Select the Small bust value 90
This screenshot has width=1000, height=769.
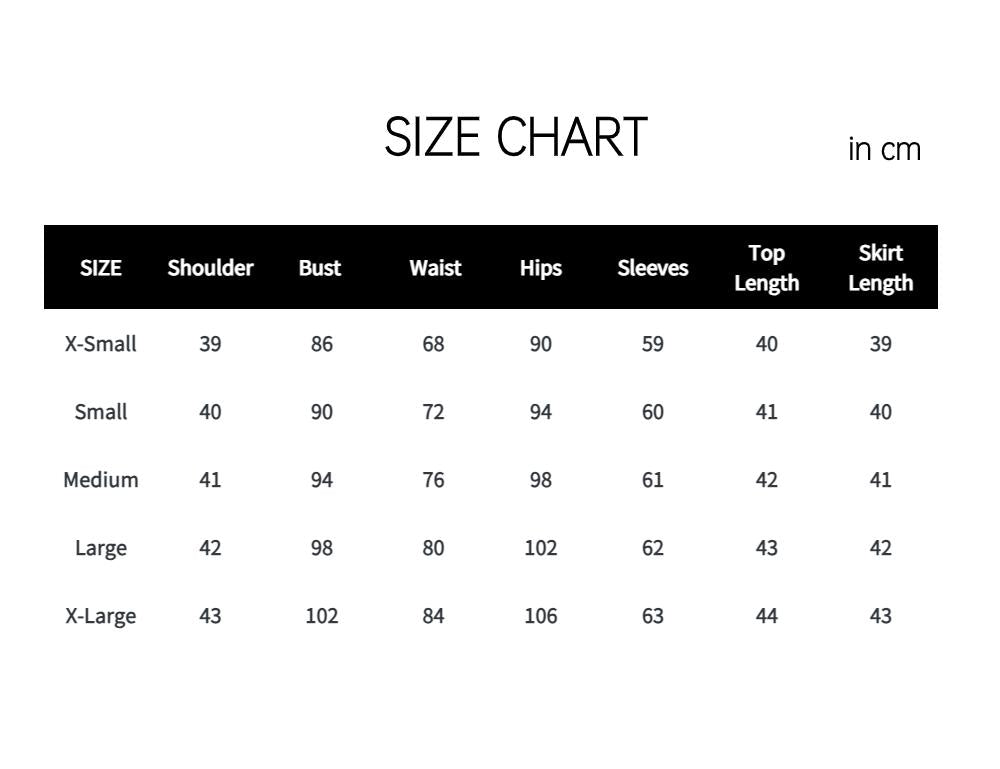(322, 412)
